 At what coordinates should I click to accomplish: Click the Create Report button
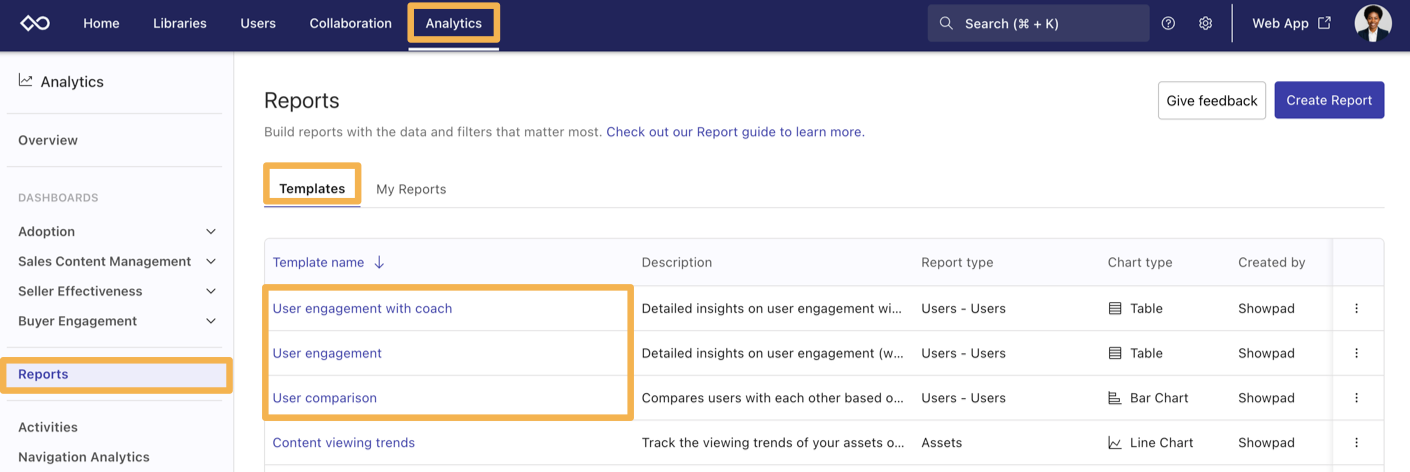(1328, 101)
